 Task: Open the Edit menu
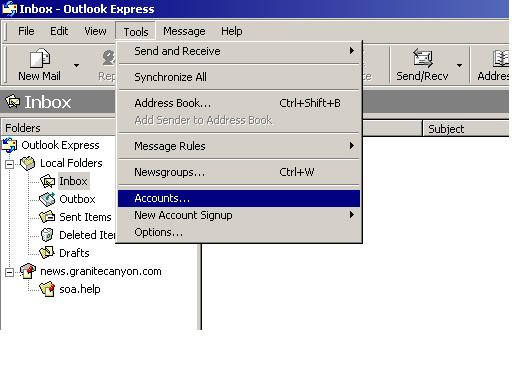(x=59, y=31)
